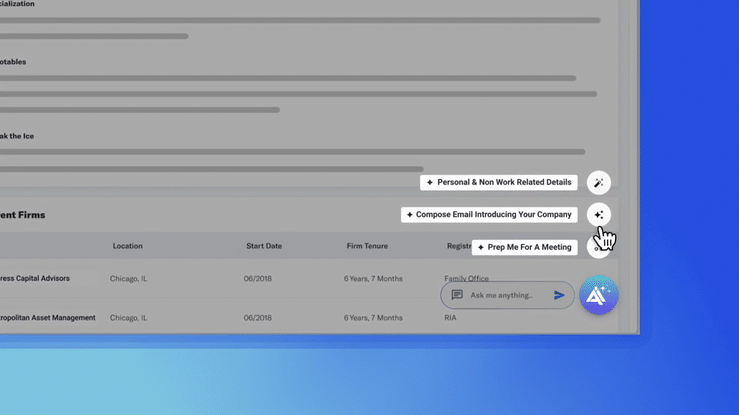Sort by the Location column header
739x415 pixels.
tap(127, 246)
